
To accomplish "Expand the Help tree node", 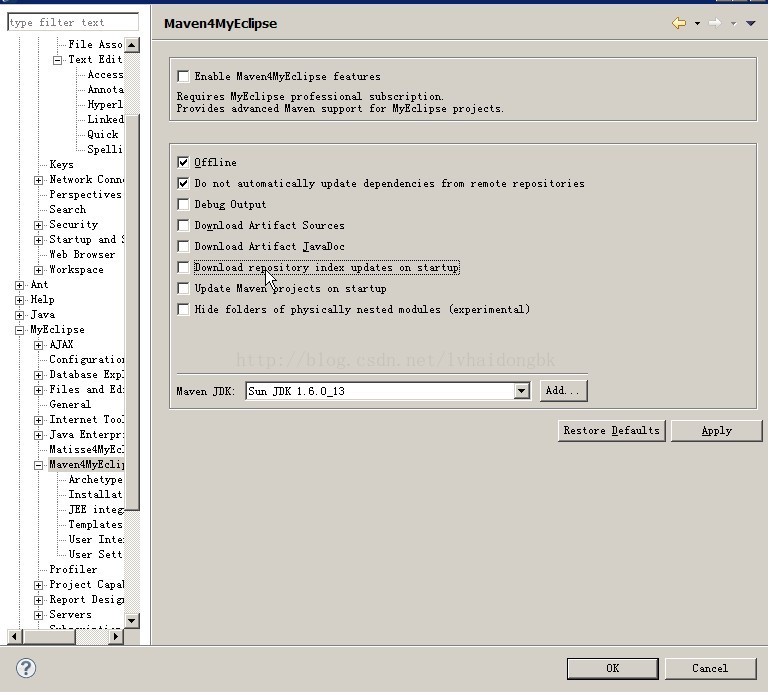I will tap(19, 300).
